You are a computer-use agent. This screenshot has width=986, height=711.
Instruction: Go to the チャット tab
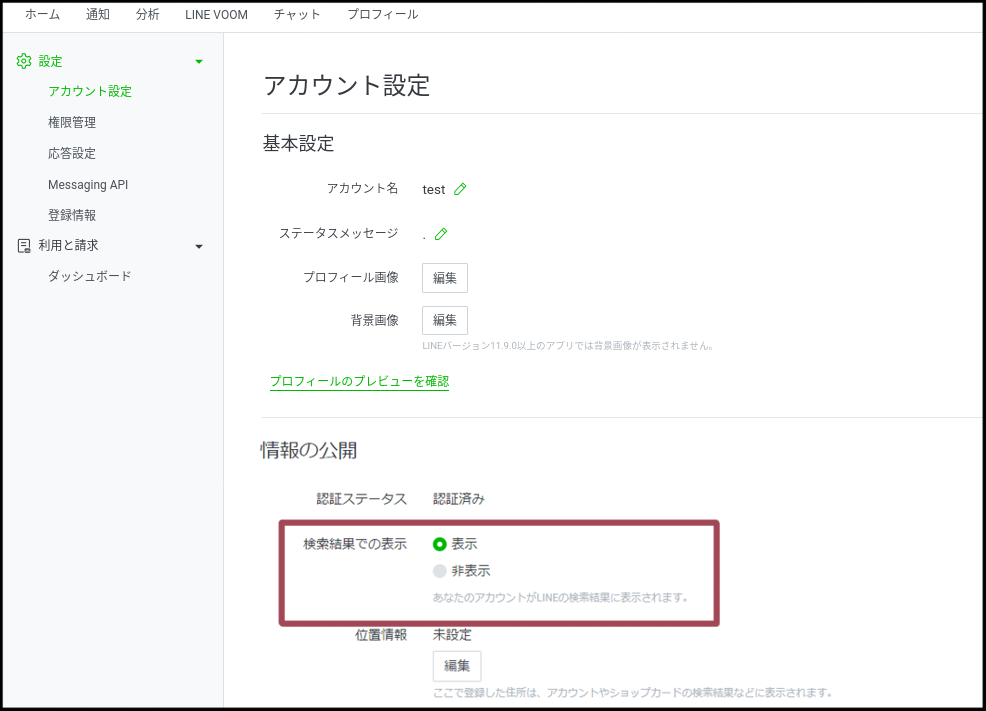(x=297, y=15)
